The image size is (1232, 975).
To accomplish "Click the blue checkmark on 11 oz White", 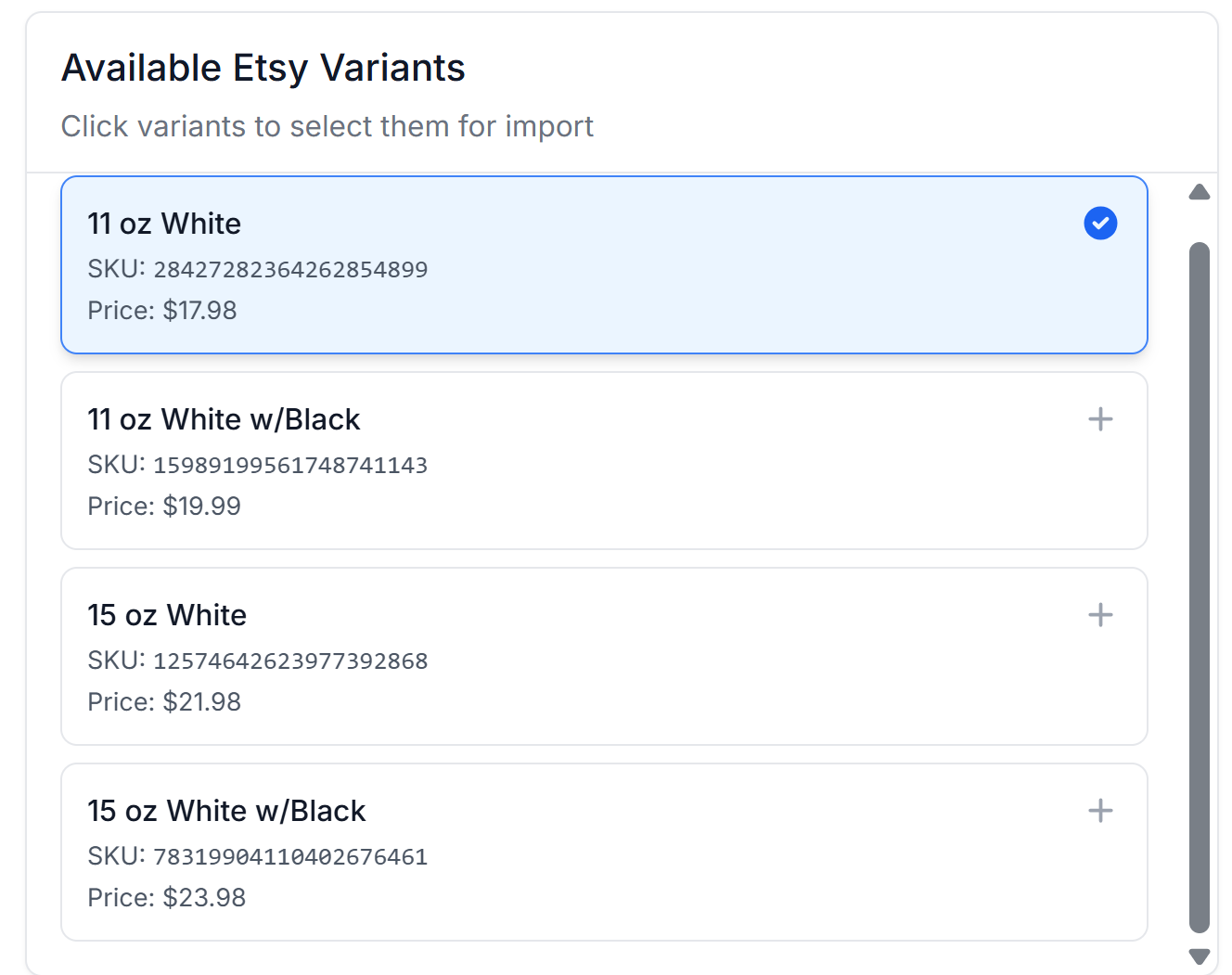I will point(1100,224).
